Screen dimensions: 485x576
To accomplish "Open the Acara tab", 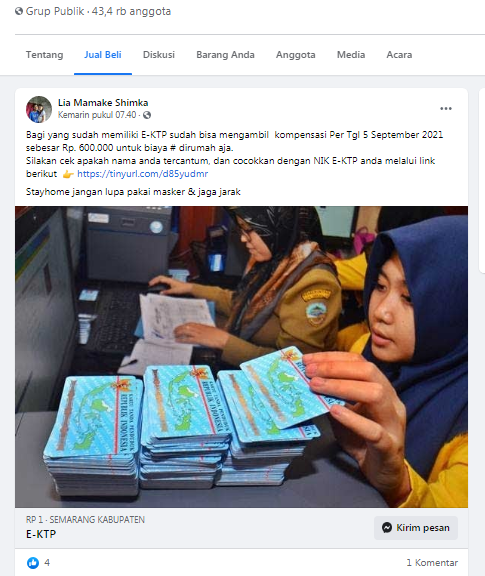I will coord(399,55).
